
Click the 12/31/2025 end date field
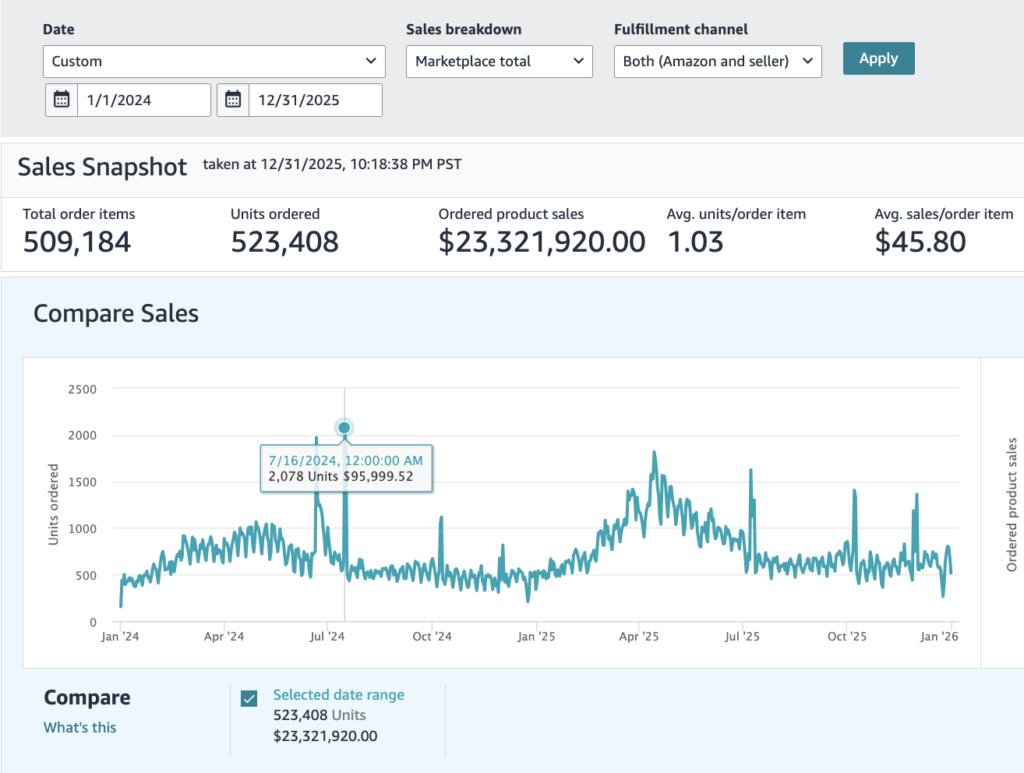[315, 100]
